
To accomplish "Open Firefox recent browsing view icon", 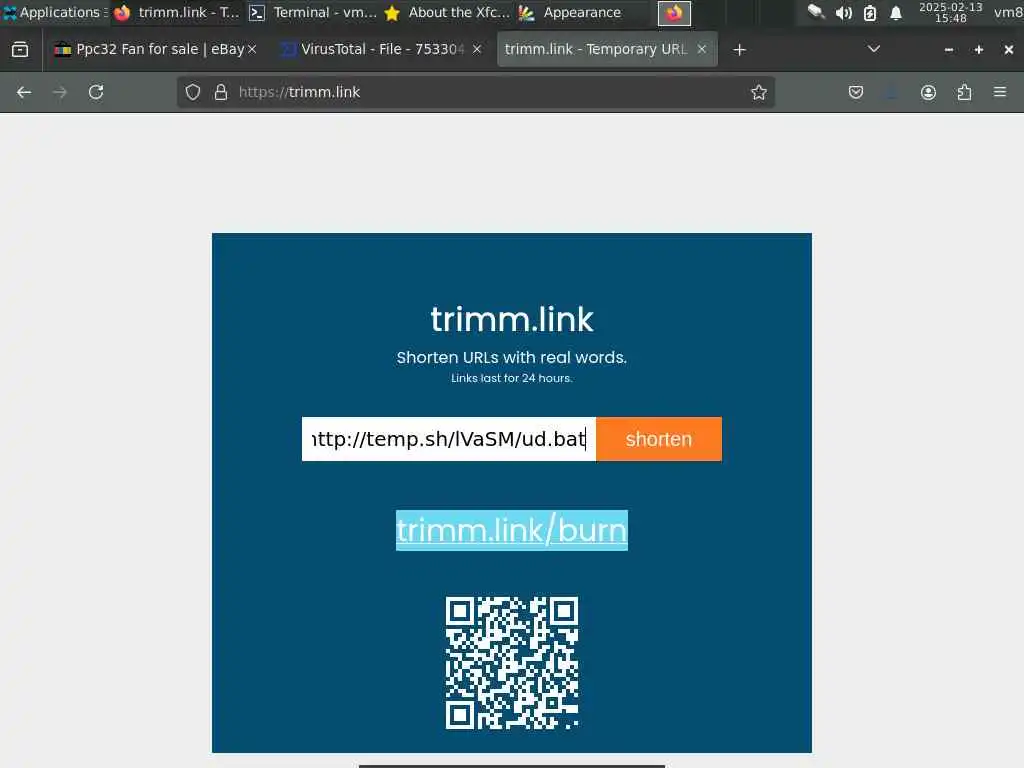I will (x=20, y=50).
